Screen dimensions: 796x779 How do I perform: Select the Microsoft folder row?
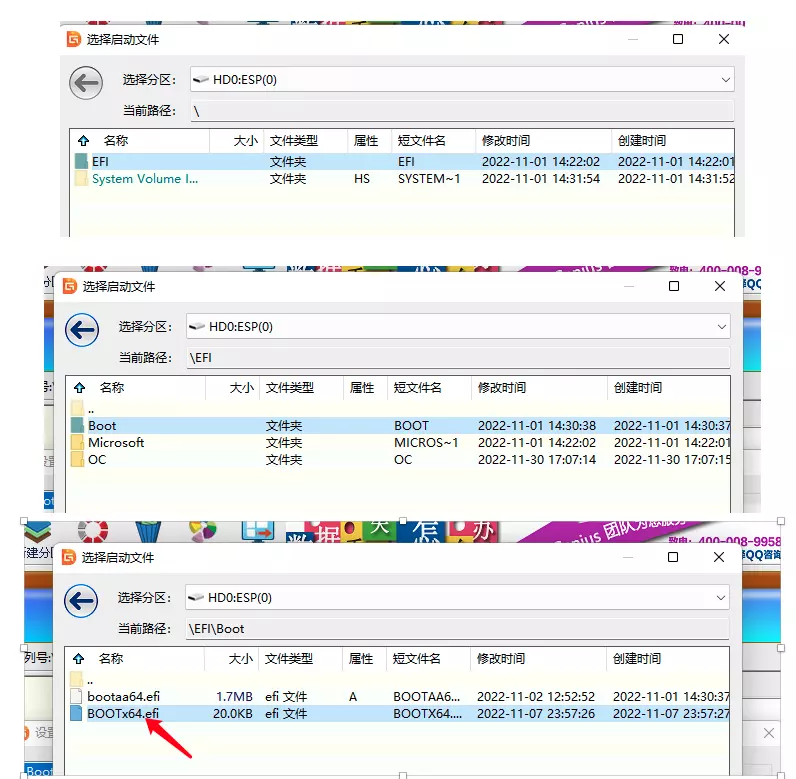pos(116,442)
